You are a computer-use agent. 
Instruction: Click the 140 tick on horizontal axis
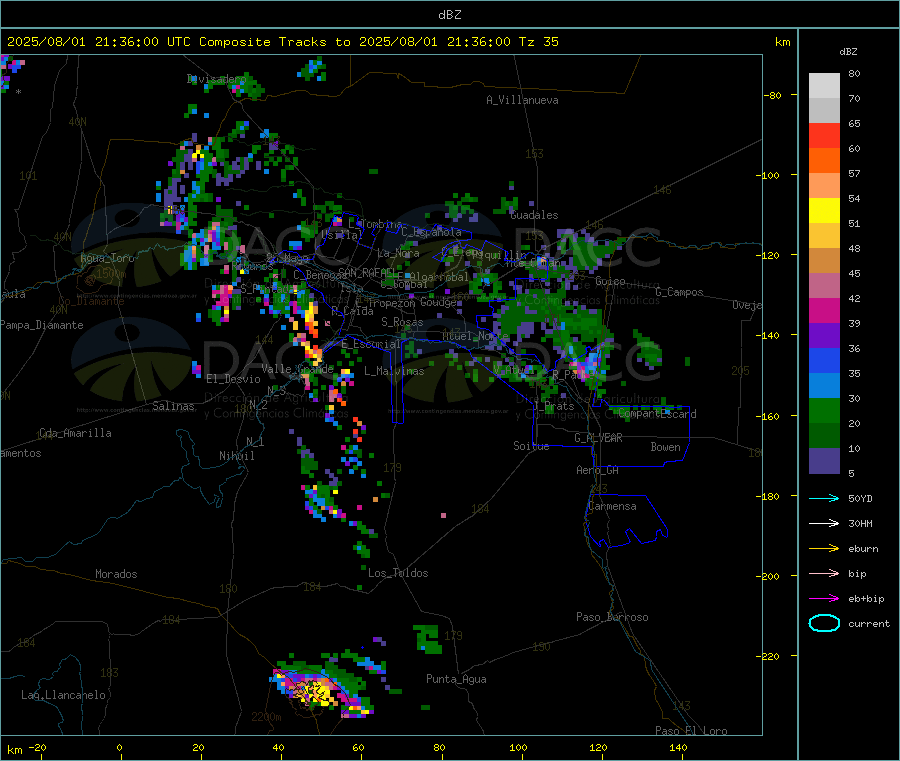(x=678, y=747)
